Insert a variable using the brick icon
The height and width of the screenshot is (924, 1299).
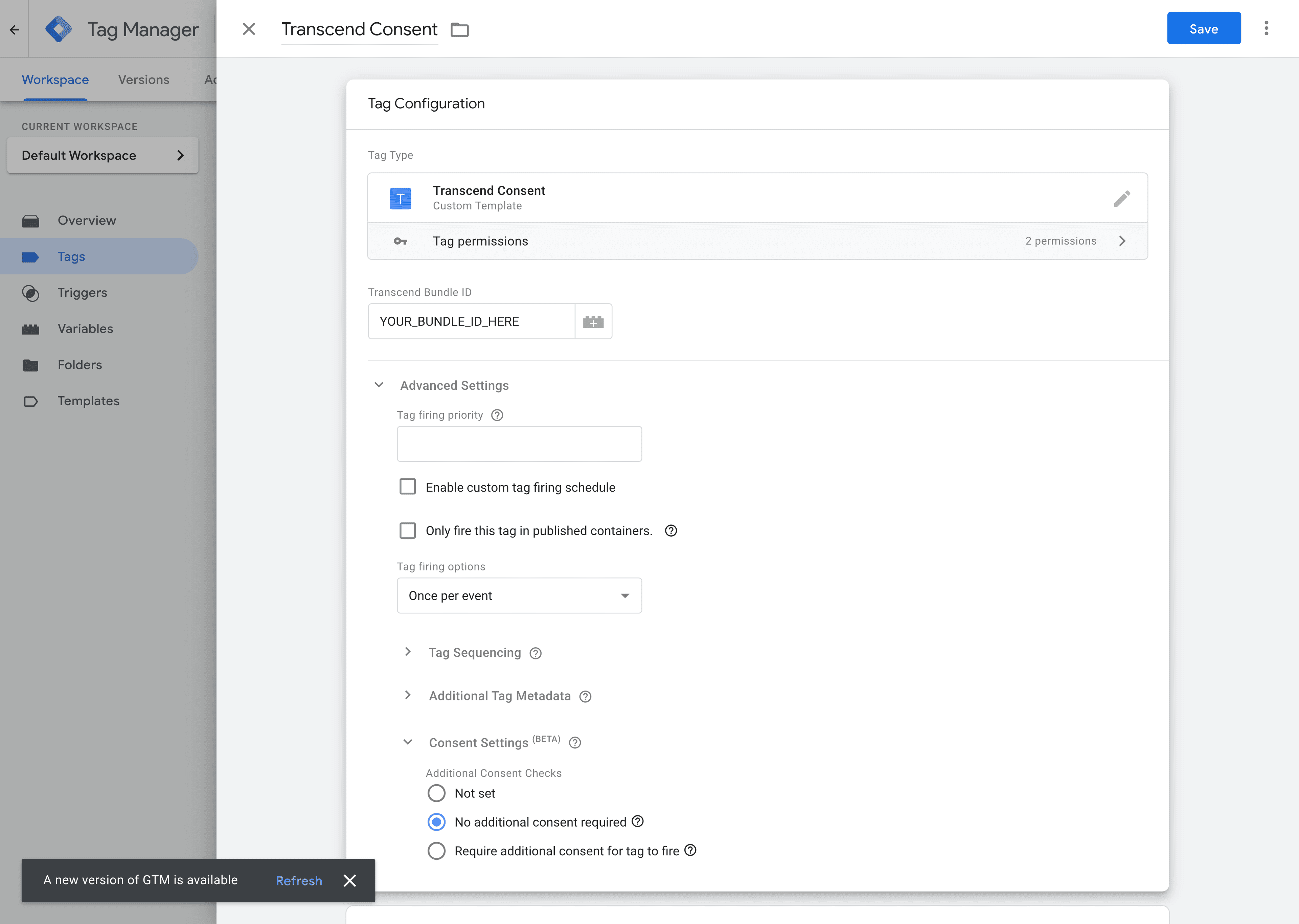pos(593,321)
